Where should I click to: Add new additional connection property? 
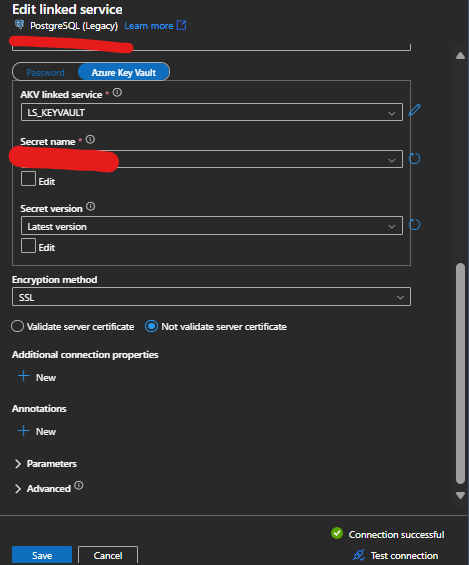coord(37,377)
